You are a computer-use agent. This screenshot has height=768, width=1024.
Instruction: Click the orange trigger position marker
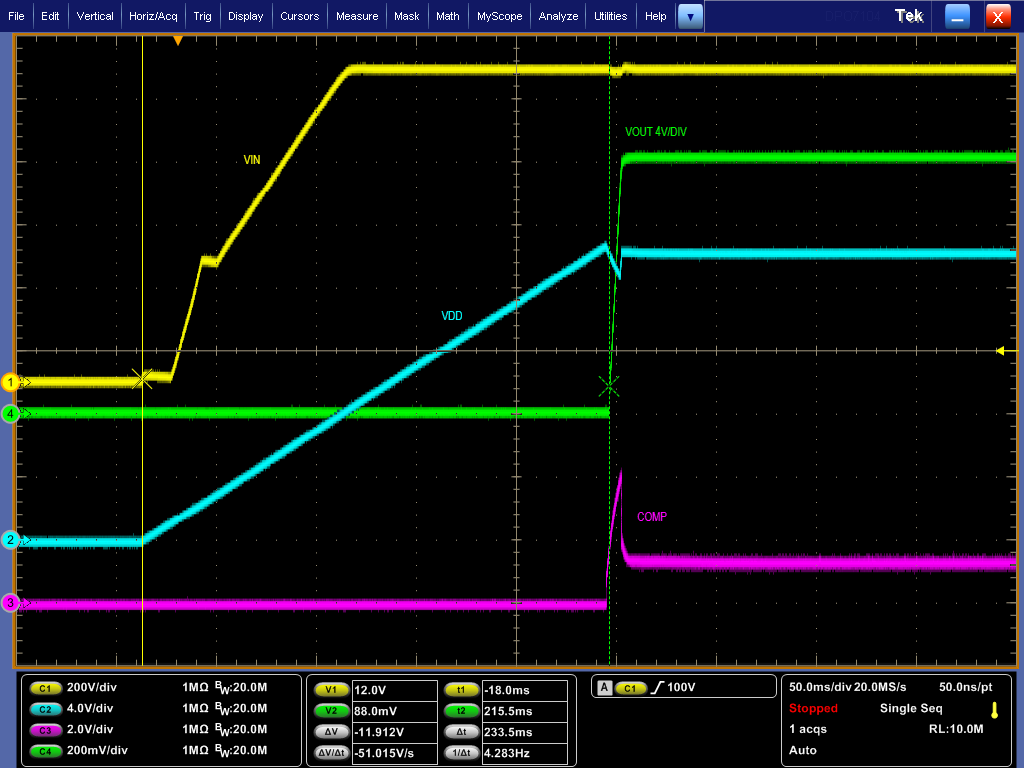[x=178, y=38]
